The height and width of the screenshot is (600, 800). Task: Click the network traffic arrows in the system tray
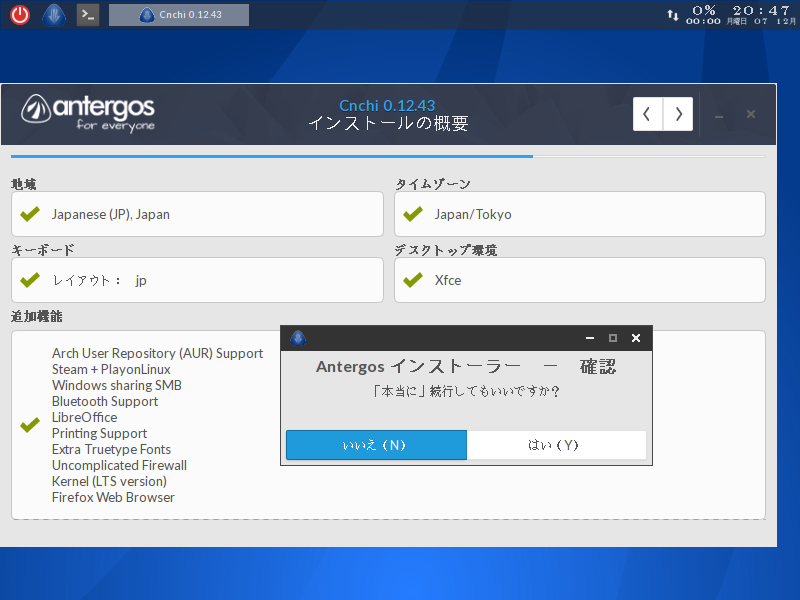[x=672, y=14]
